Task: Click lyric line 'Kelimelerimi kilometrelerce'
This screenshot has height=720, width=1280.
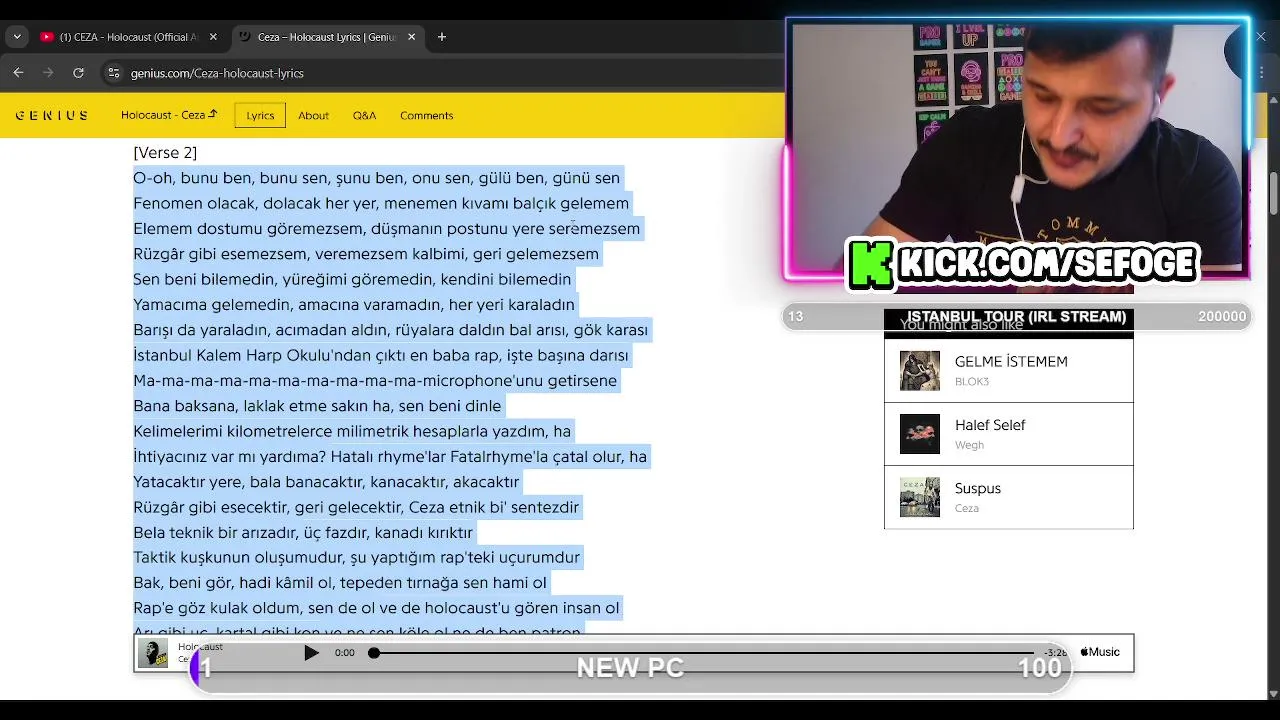Action: pyautogui.click(x=352, y=431)
